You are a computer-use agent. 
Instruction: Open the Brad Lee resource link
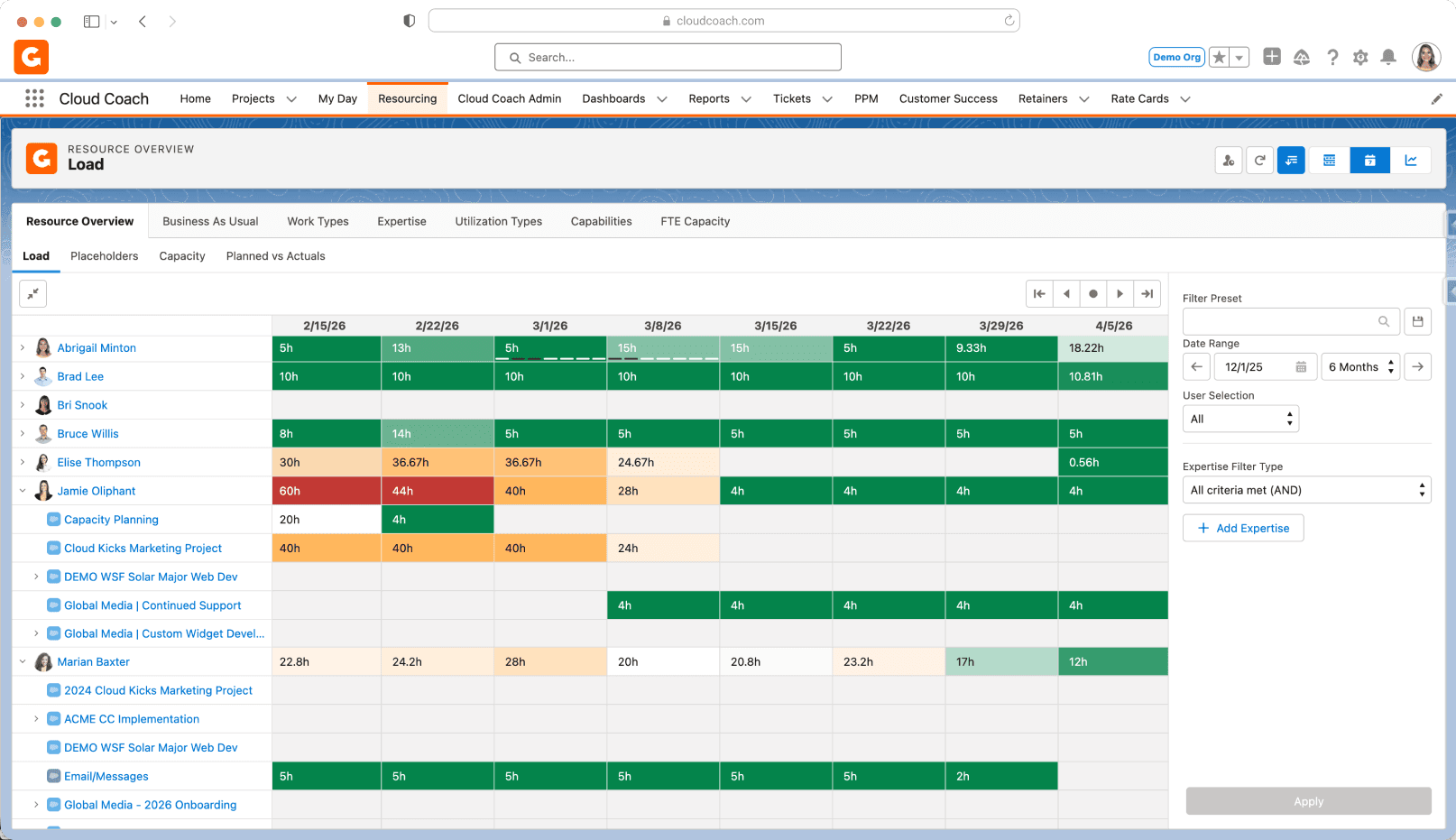pyautogui.click(x=80, y=376)
